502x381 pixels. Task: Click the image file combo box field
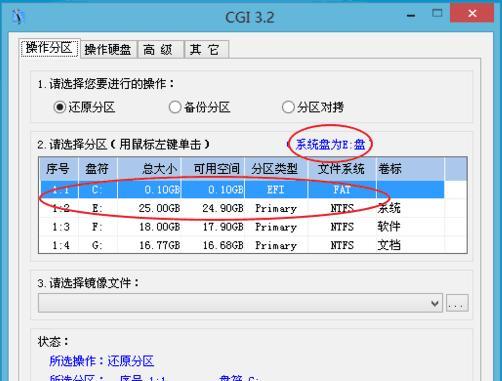pyautogui.click(x=240, y=303)
